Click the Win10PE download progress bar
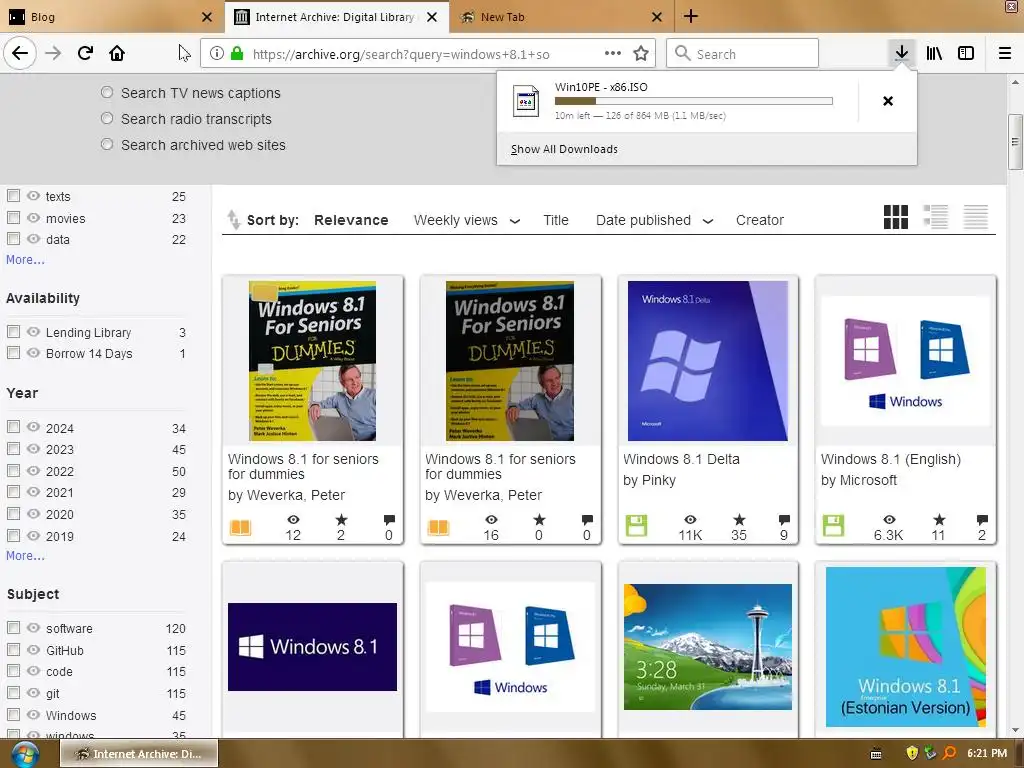The width and height of the screenshot is (1024, 768). tap(694, 101)
